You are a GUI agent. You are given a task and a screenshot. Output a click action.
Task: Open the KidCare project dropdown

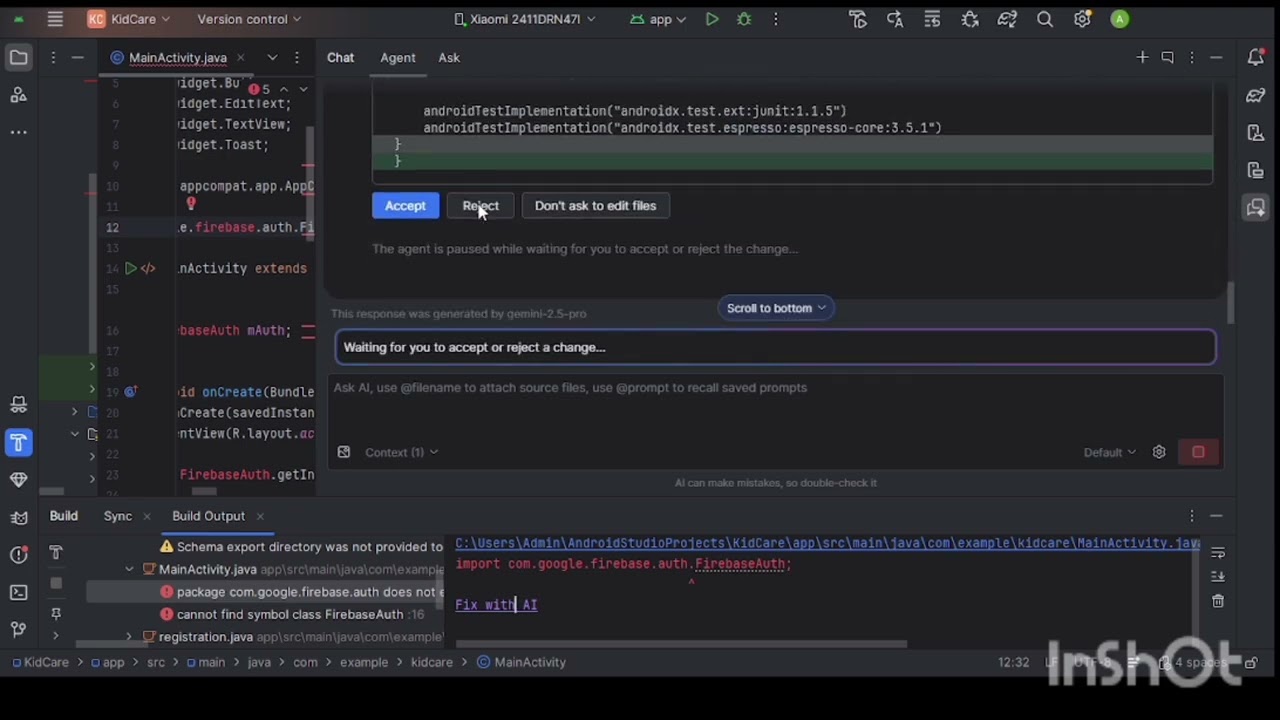129,19
